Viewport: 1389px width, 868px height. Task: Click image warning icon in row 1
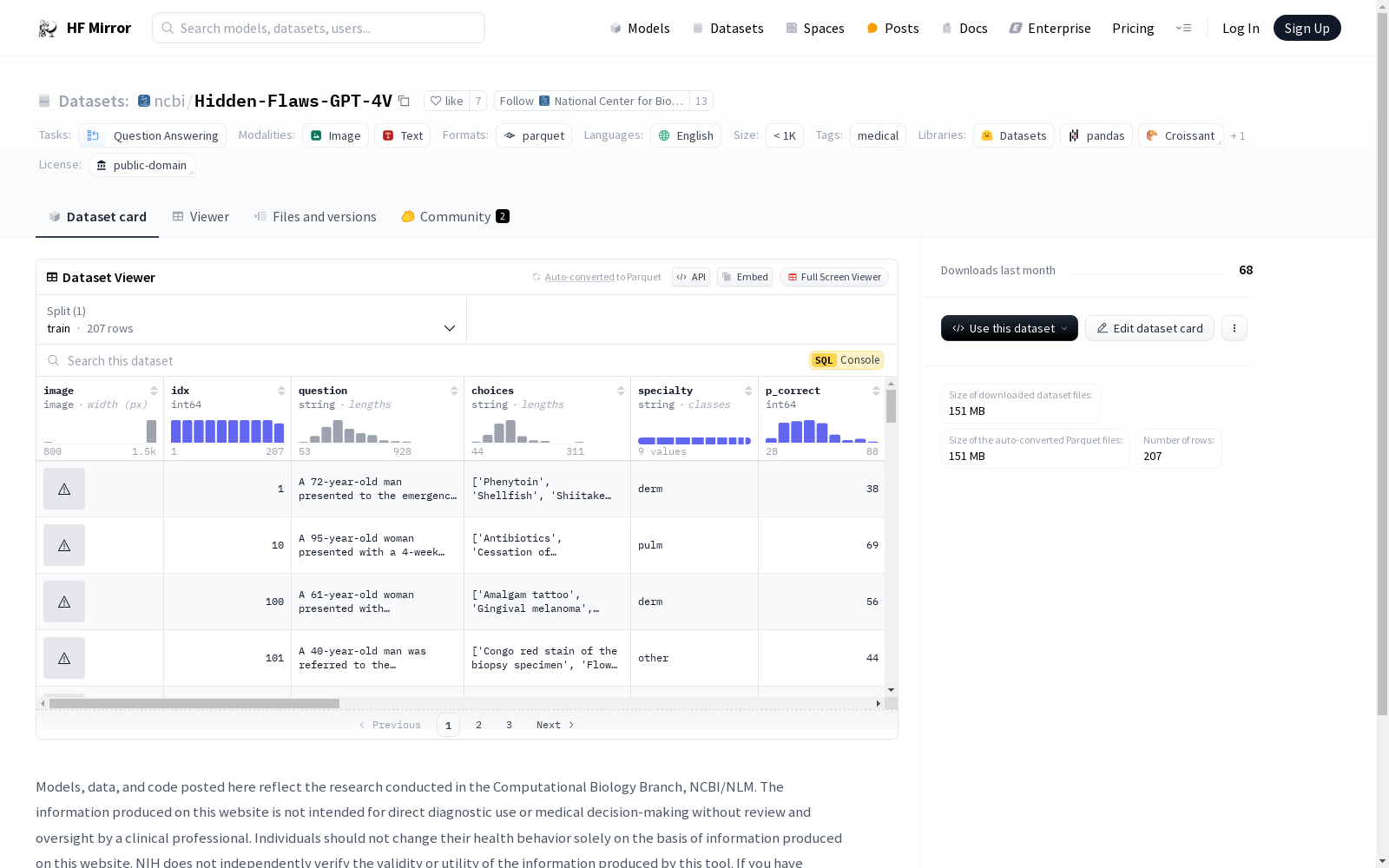coord(64,489)
